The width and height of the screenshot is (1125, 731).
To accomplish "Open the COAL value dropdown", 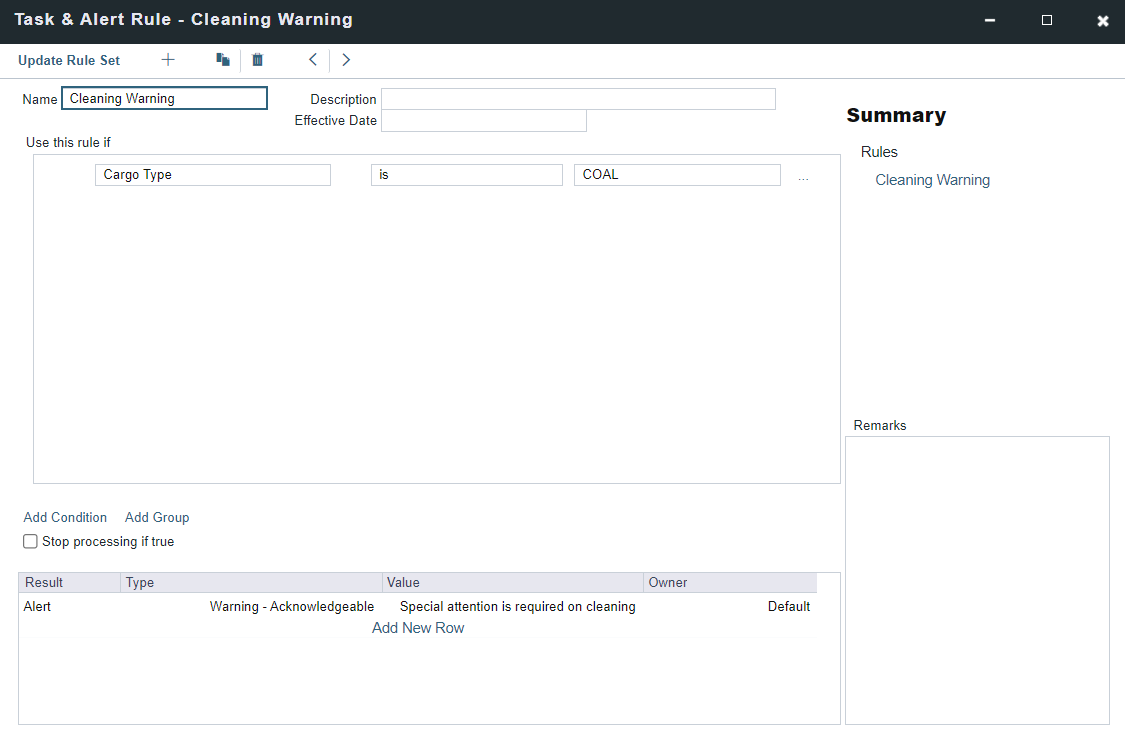I will [676, 175].
